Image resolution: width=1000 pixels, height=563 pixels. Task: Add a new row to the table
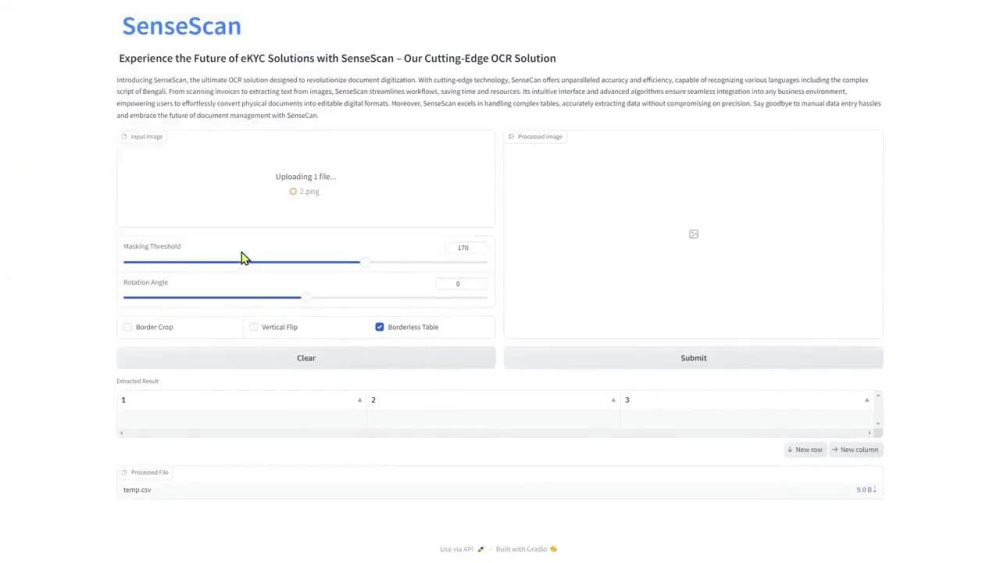(x=805, y=450)
